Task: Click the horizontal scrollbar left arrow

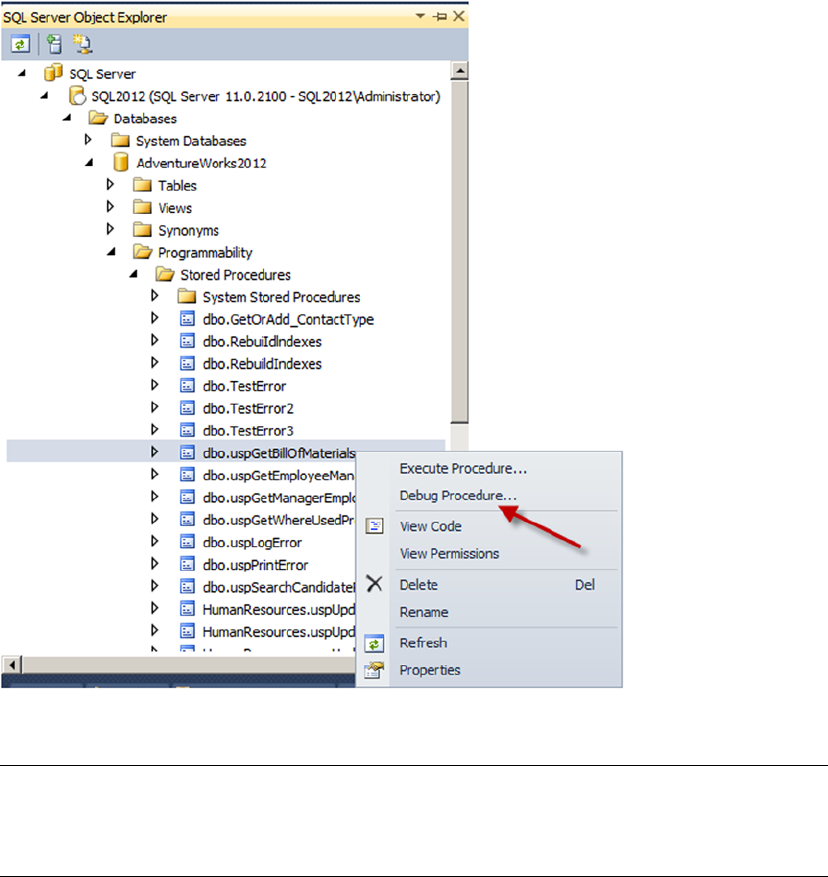Action: [x=12, y=665]
